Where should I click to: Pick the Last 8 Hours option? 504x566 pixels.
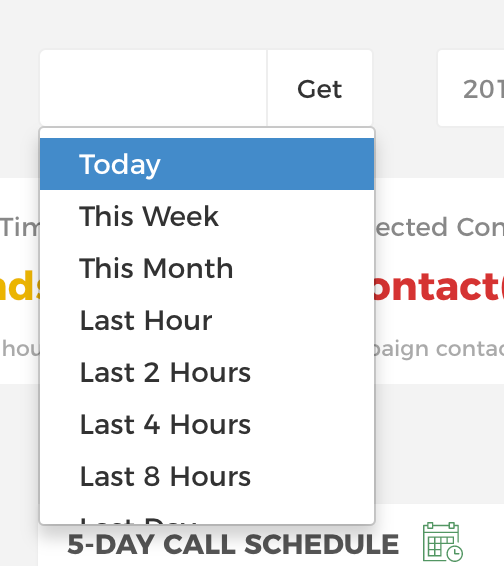(x=207, y=476)
